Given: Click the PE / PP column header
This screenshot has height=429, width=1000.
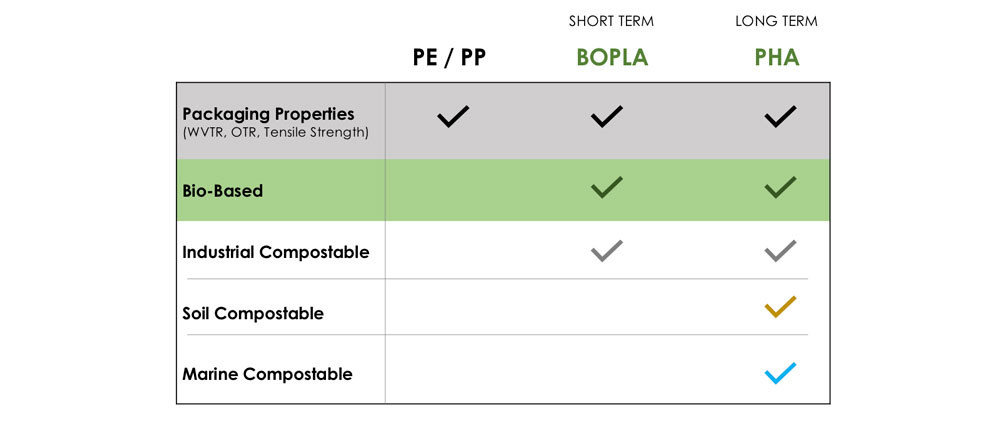Looking at the screenshot, I should click(x=449, y=57).
